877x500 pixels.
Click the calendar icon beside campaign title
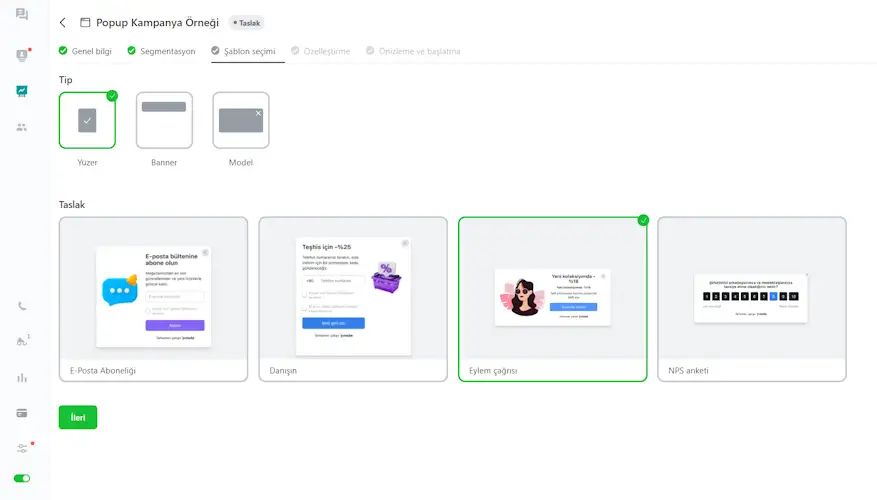coord(85,22)
